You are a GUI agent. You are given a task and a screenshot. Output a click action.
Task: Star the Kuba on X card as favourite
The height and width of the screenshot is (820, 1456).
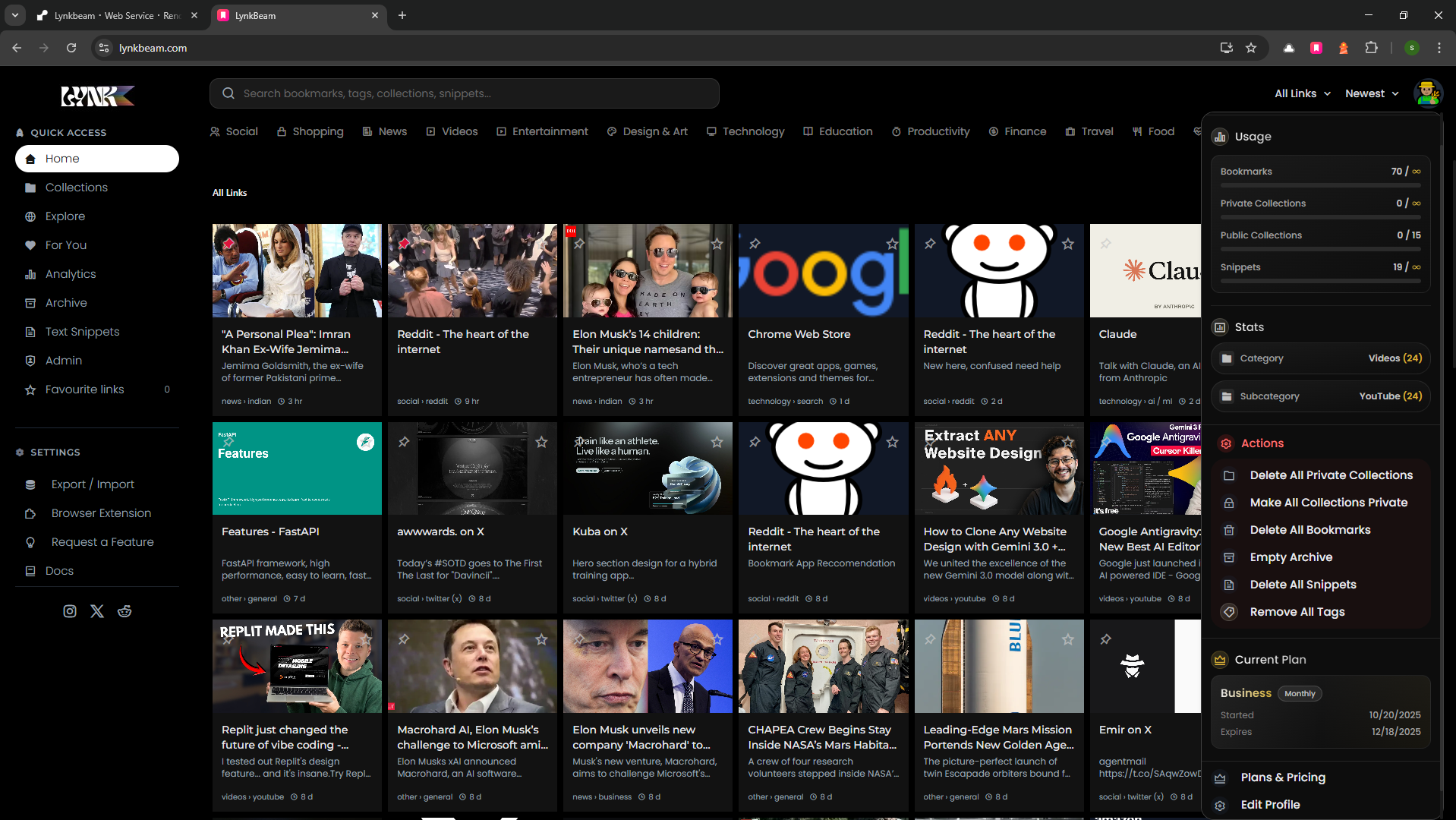717,442
